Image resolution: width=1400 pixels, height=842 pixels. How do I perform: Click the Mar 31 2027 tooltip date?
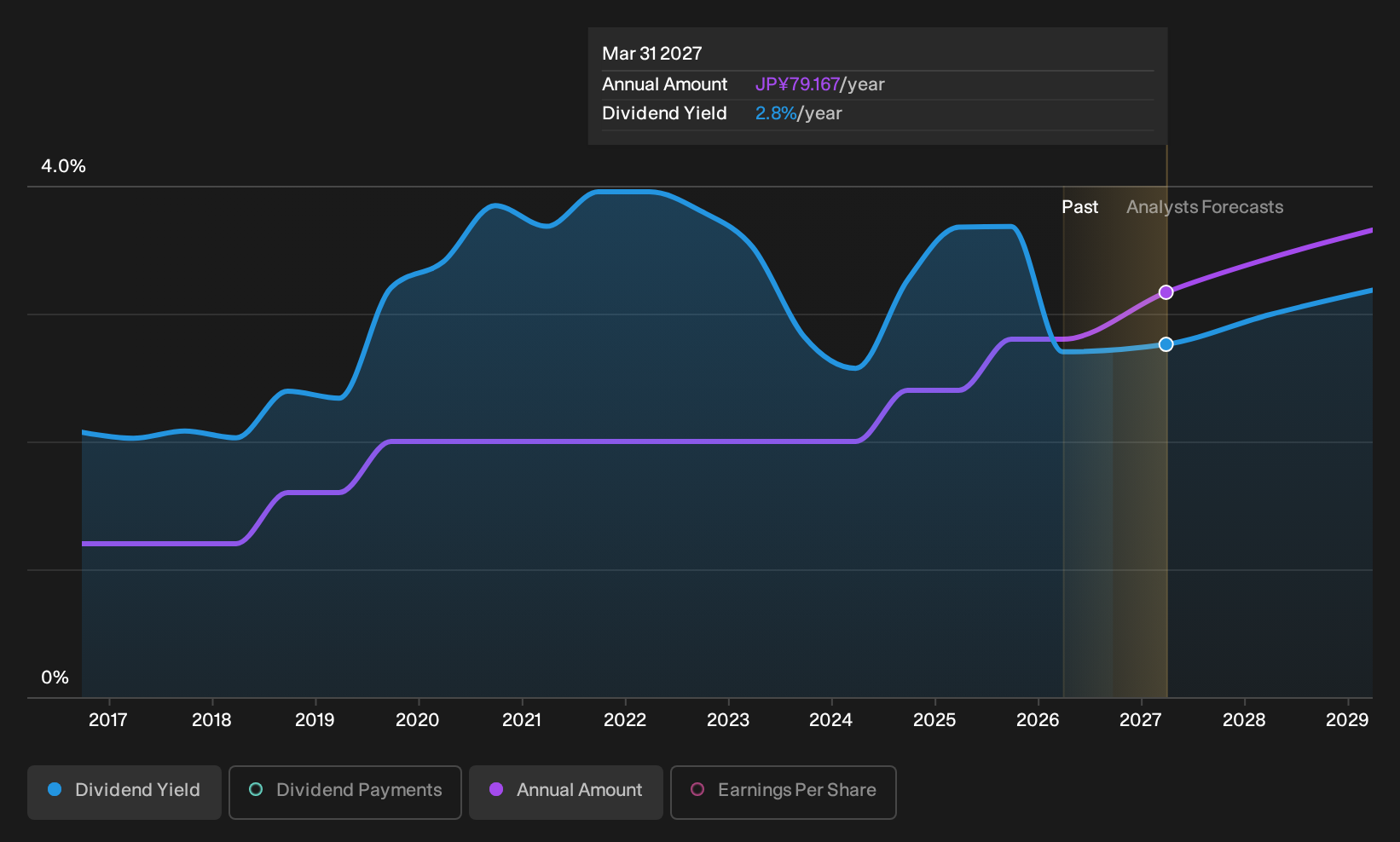(x=652, y=54)
